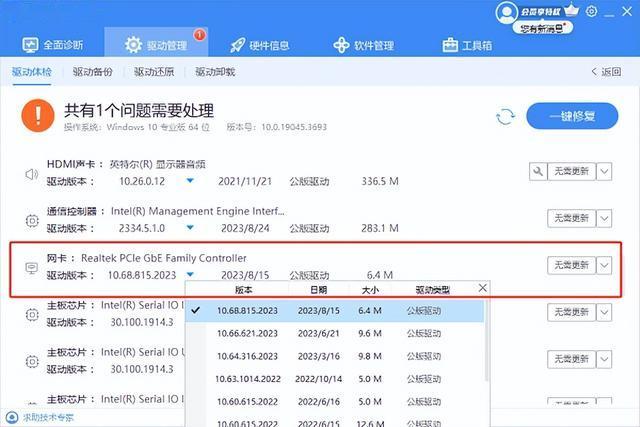Open version dropdown for 10.26.0.12
The width and height of the screenshot is (640, 427).
click(x=190, y=181)
